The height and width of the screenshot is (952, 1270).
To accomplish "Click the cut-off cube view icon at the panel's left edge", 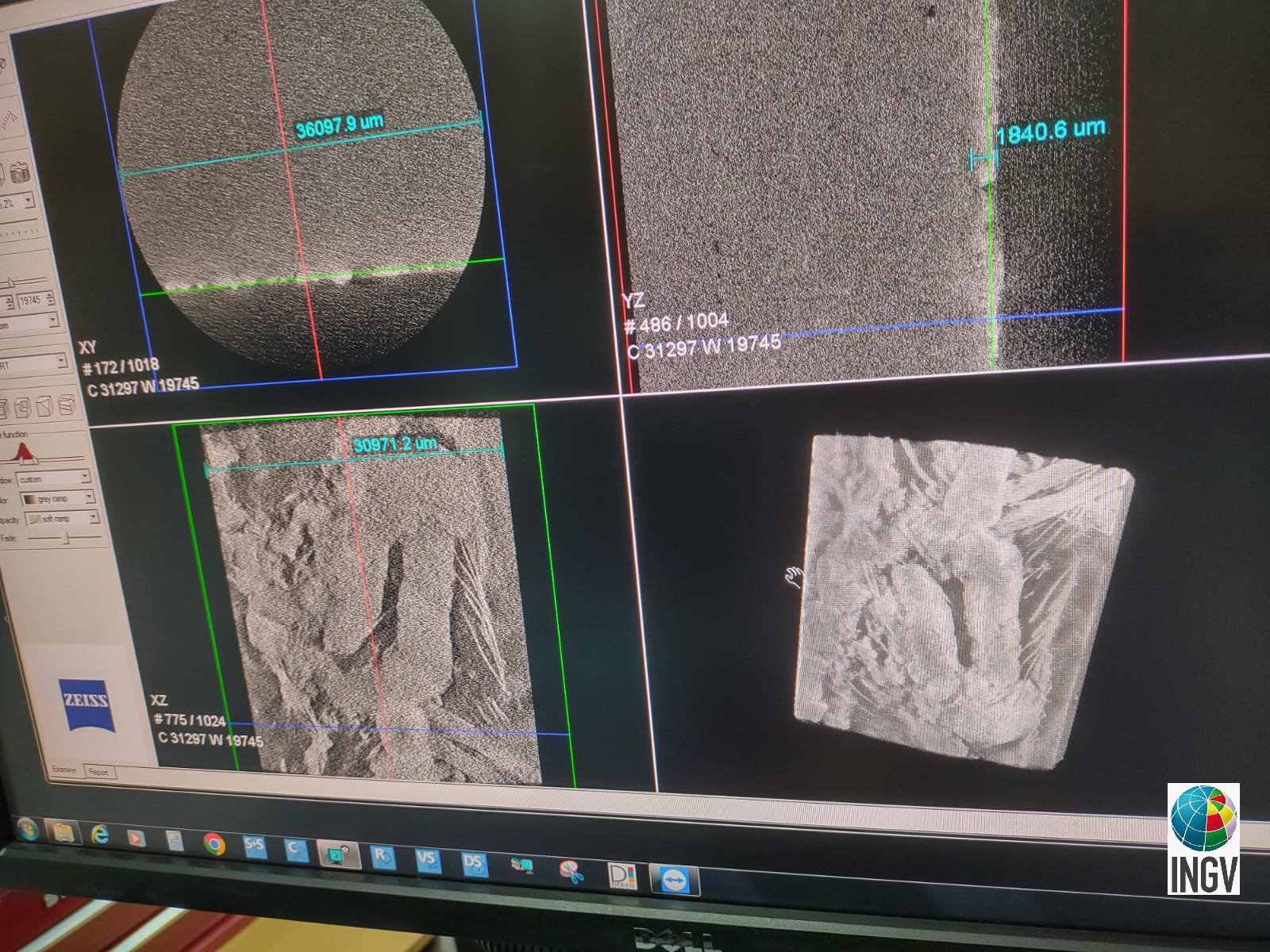I will click(4, 409).
